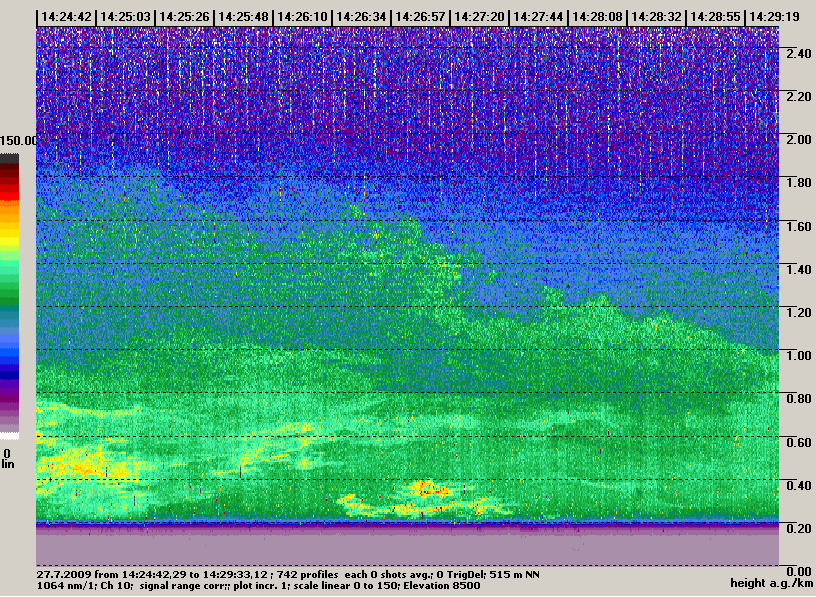Click the 0.00 height axis label

click(x=799, y=572)
